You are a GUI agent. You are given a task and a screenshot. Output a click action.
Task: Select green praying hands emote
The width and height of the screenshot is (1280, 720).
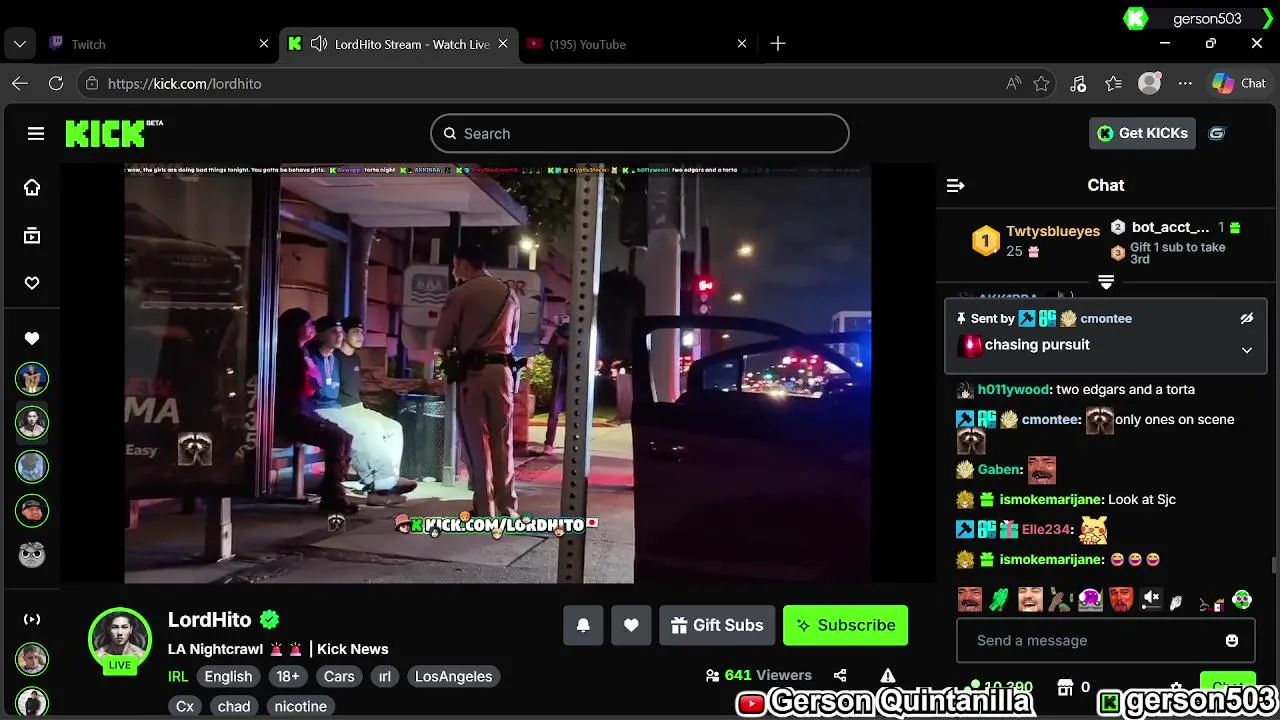[x=999, y=600]
